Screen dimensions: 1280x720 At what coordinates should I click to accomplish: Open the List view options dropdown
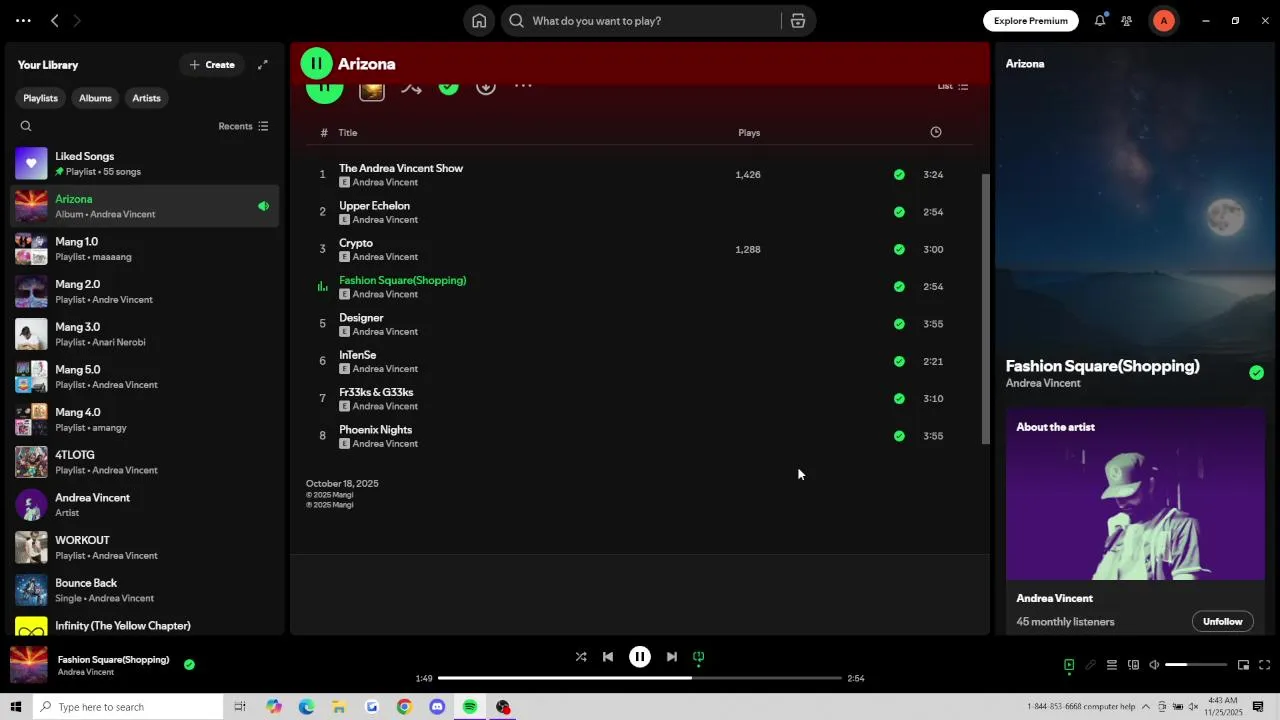tap(952, 87)
